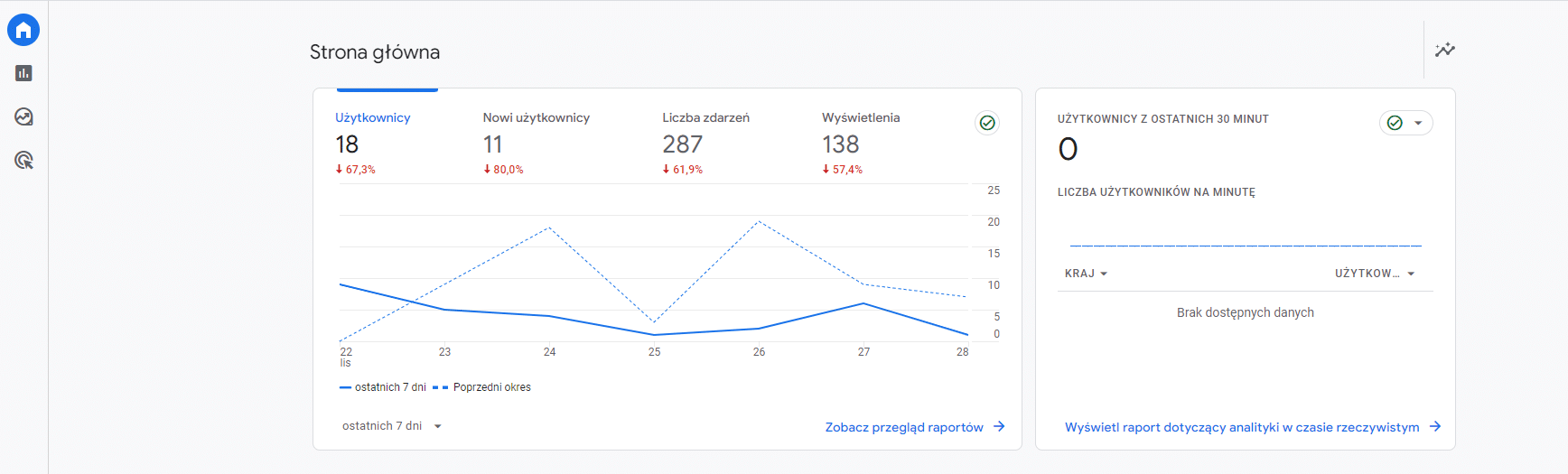Viewport: 1568px width, 474px height.
Task: Click the 61,9% decrease indicator
Action: [x=683, y=170]
